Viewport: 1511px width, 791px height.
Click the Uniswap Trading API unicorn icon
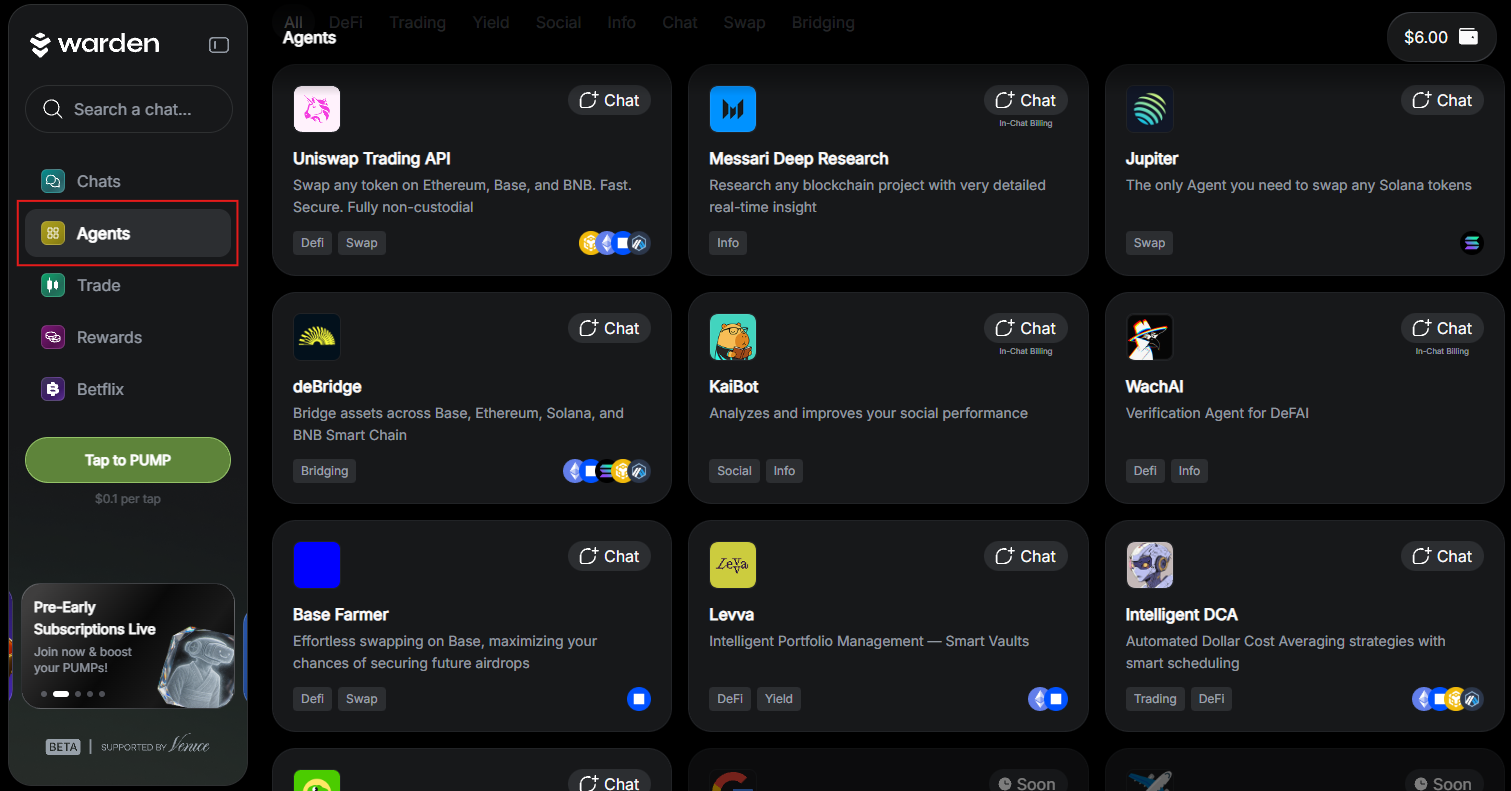point(317,109)
